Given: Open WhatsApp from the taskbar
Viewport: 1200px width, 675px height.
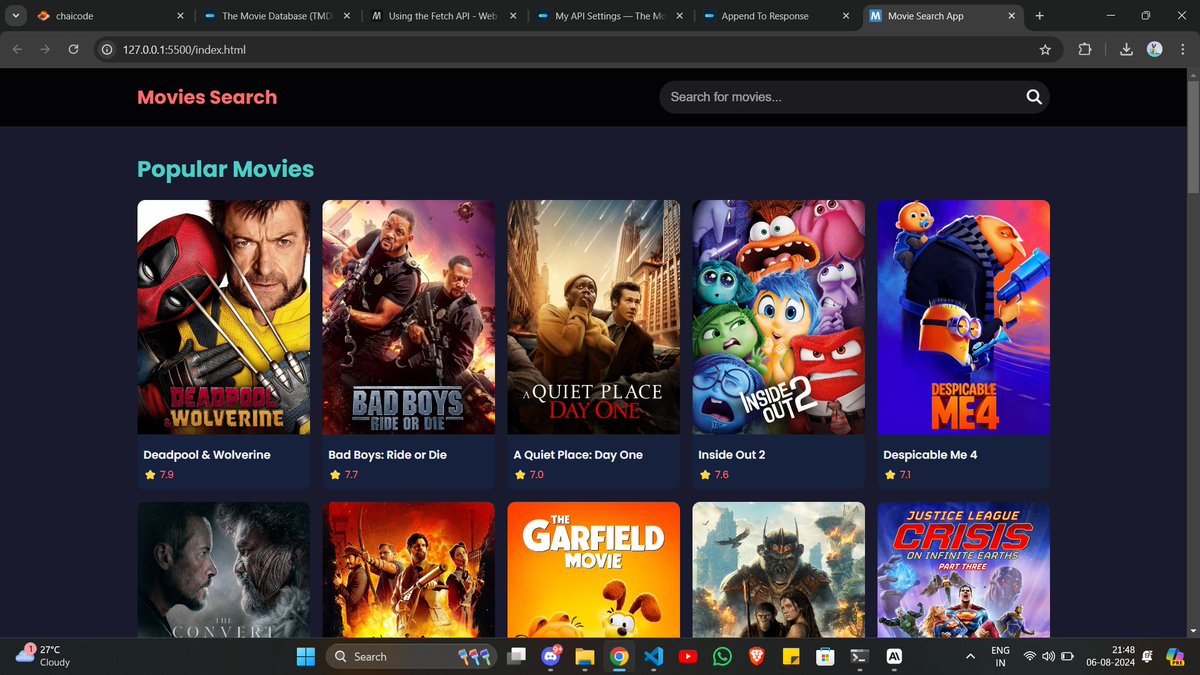Looking at the screenshot, I should click(721, 656).
